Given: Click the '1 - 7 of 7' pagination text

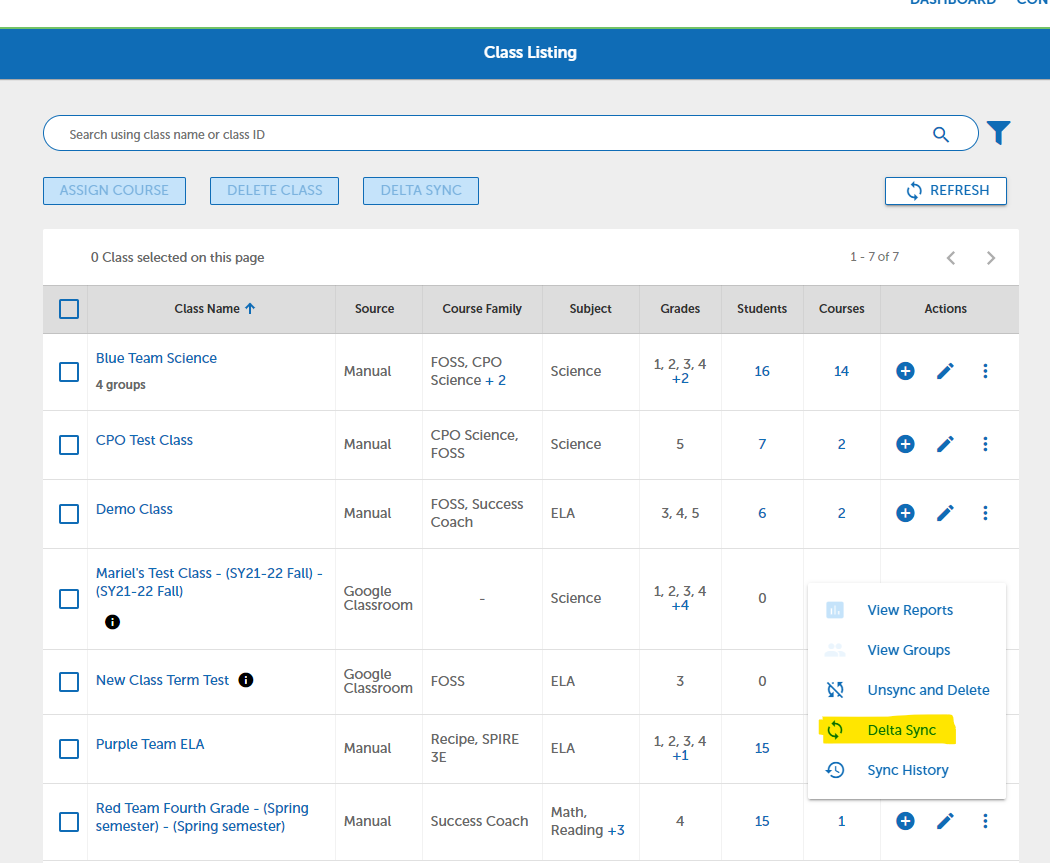Looking at the screenshot, I should (875, 257).
